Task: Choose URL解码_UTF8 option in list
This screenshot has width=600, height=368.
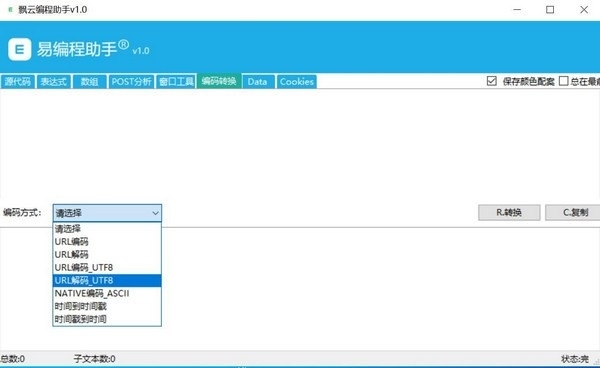Action: 107,280
